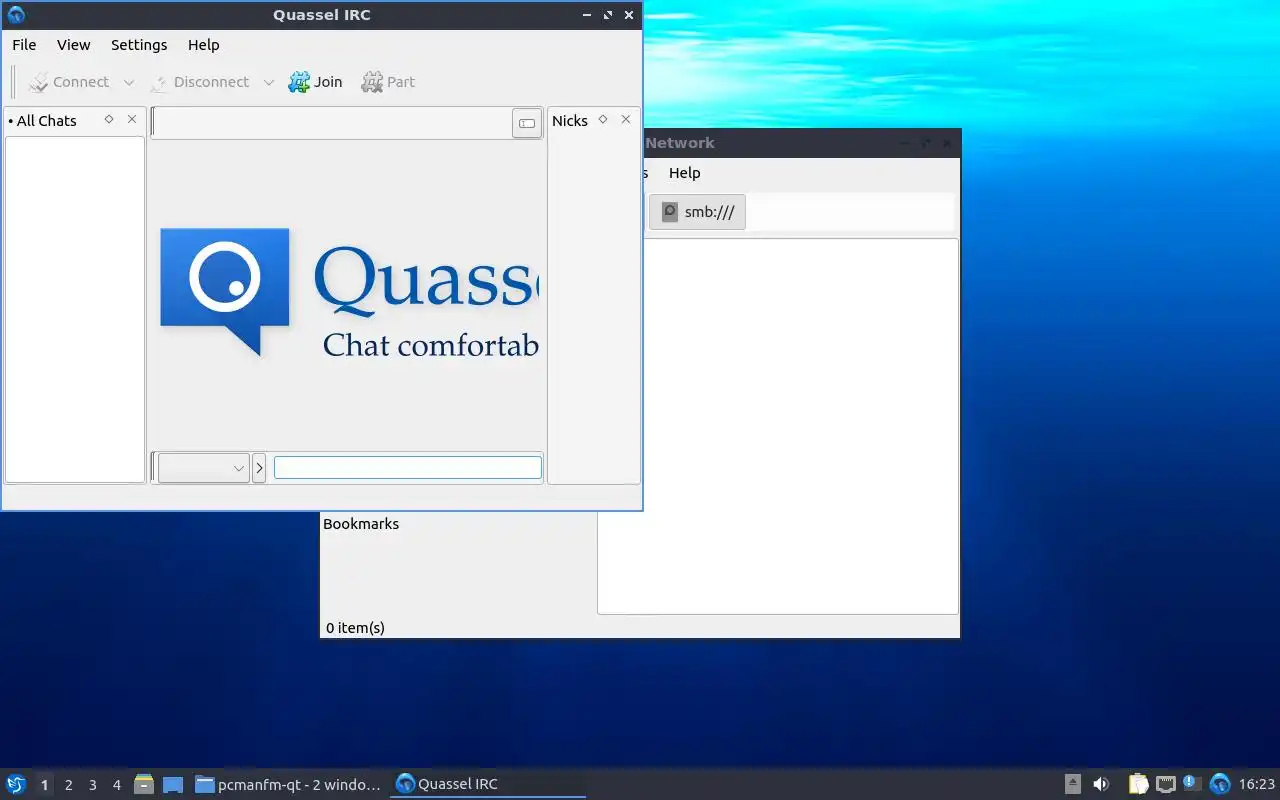The height and width of the screenshot is (800, 1280).
Task: Close the All Chats panel
Action: [132, 119]
